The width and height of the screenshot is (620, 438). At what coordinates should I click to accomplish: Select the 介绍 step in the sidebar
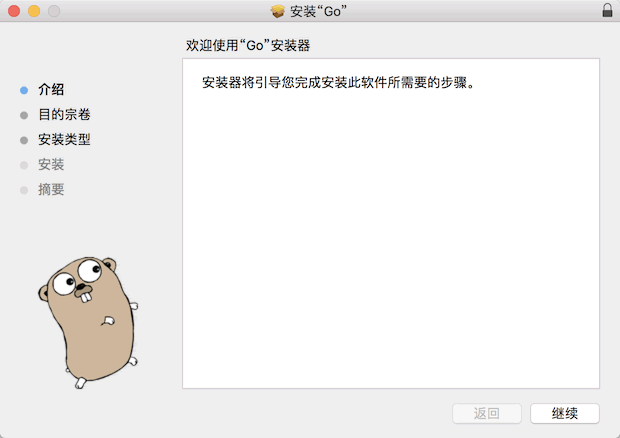tap(51, 90)
